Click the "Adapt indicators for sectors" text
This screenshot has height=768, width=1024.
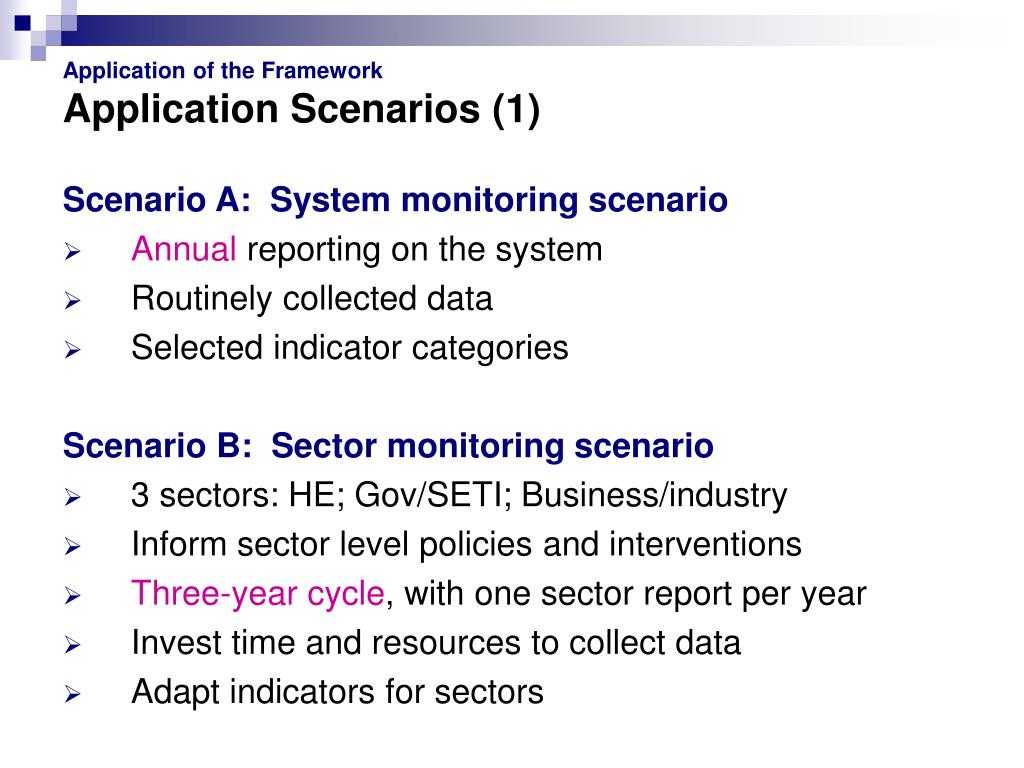[337, 692]
